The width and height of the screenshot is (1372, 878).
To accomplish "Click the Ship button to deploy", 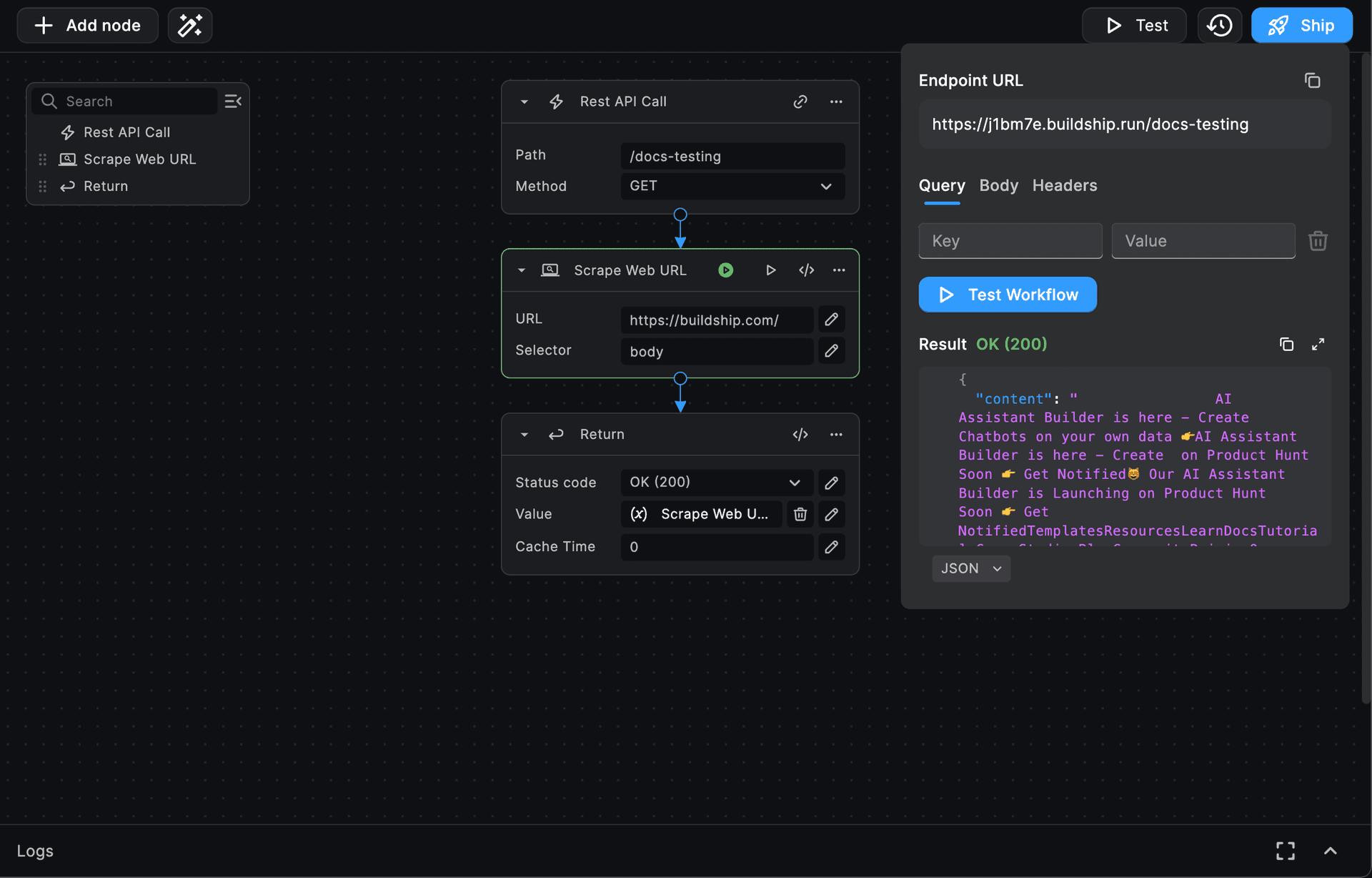I will 1301,24.
